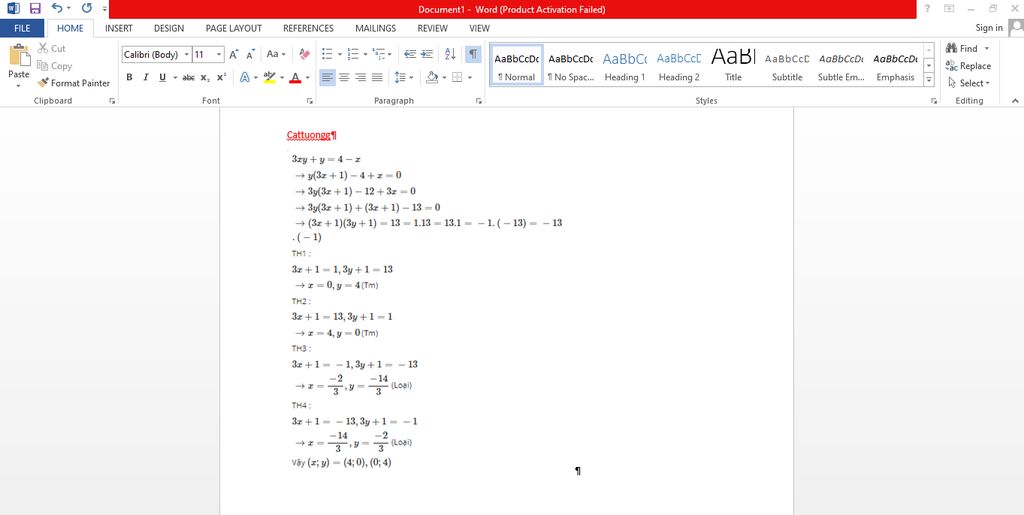Sort text A to Z icon

coord(451,55)
